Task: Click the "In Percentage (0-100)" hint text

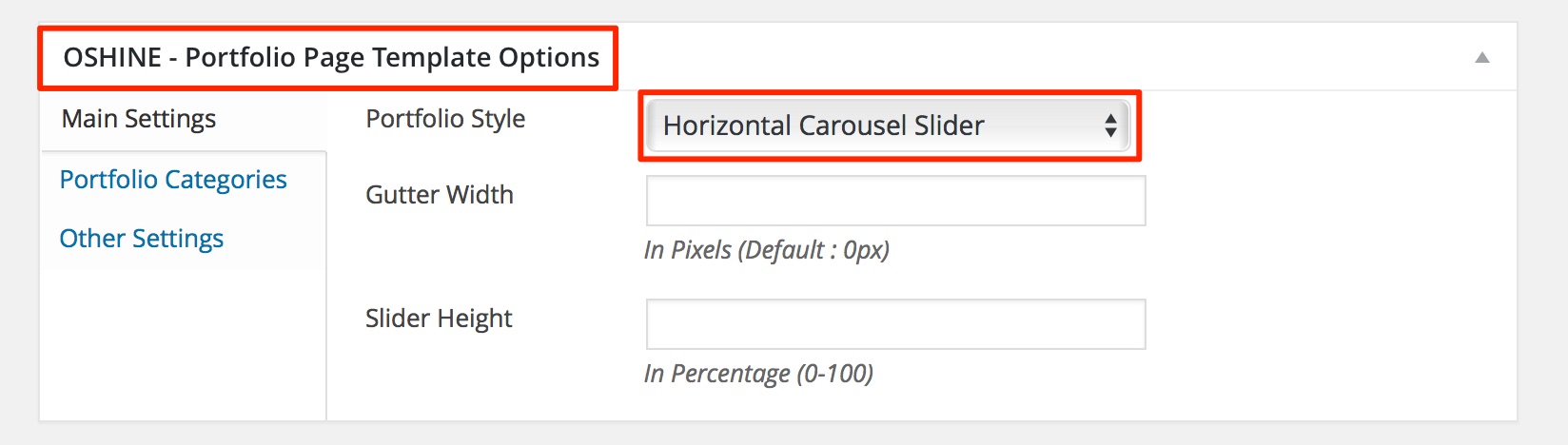Action: (x=758, y=374)
